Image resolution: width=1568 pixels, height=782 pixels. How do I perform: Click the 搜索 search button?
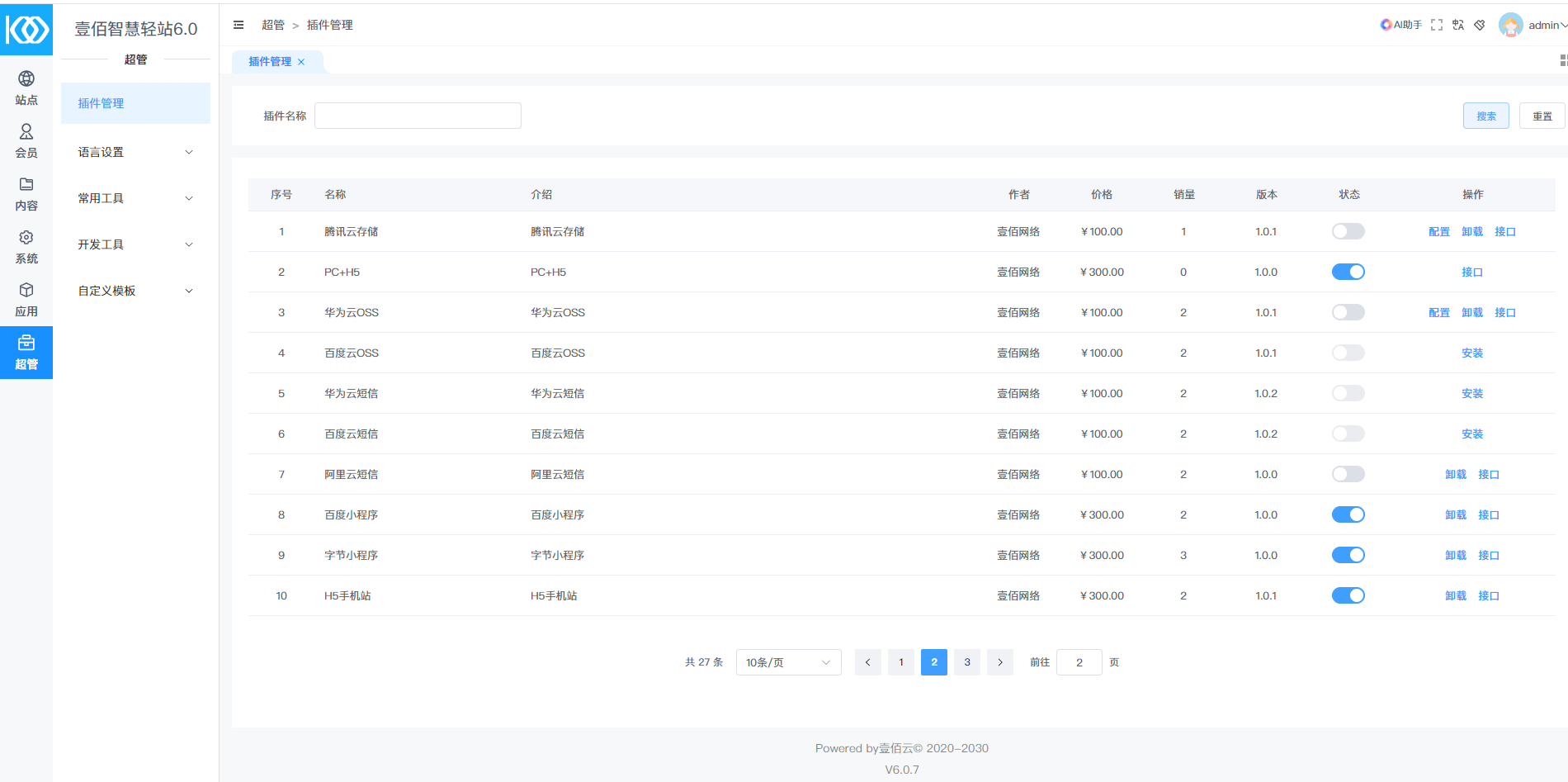click(1485, 116)
